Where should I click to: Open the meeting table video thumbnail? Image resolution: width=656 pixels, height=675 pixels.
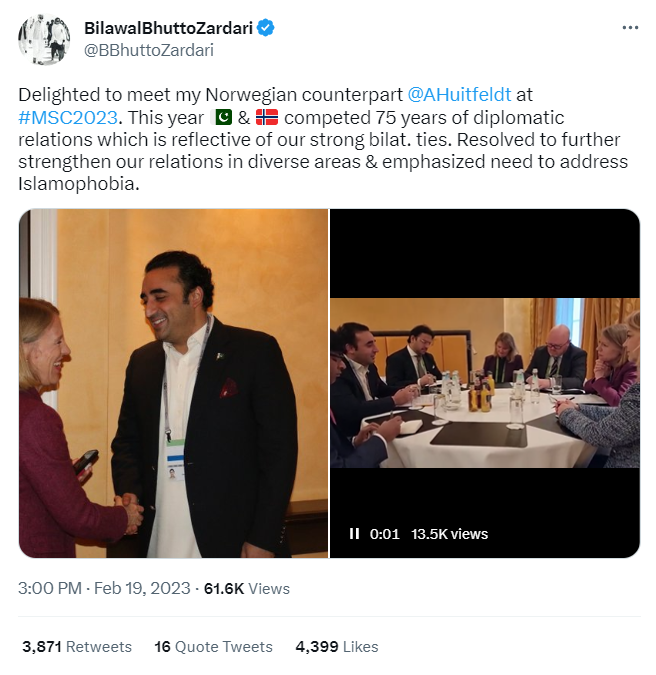click(x=485, y=382)
